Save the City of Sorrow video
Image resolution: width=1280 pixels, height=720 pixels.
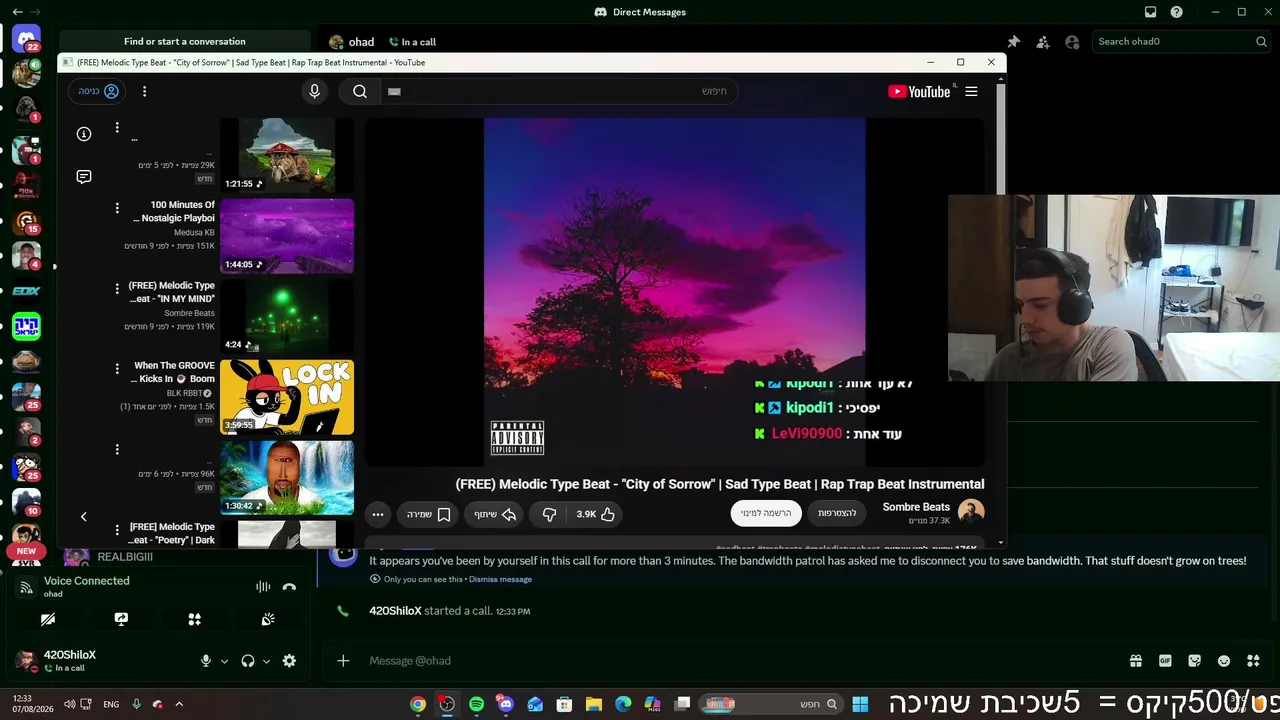pos(429,514)
